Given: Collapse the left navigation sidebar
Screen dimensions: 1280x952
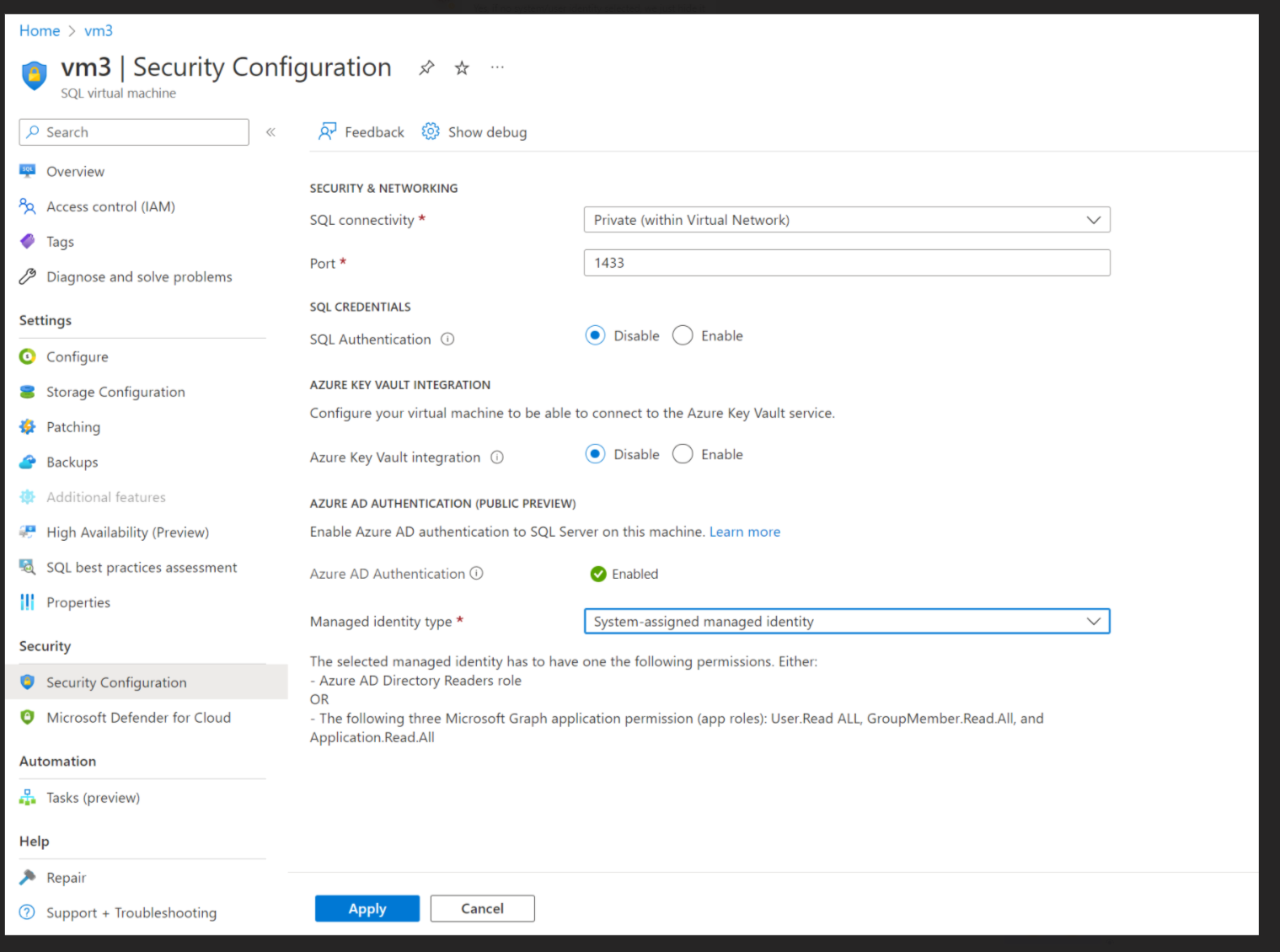Looking at the screenshot, I should click(270, 131).
